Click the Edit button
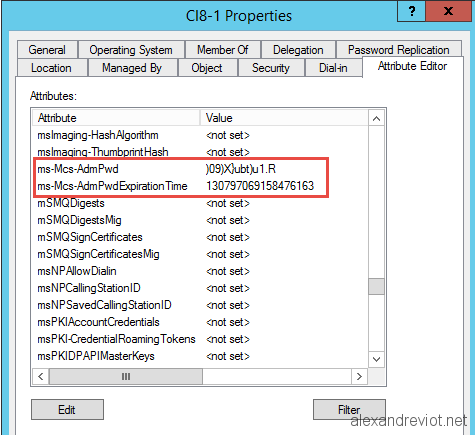Screen dimensions: 475x435 67,410
